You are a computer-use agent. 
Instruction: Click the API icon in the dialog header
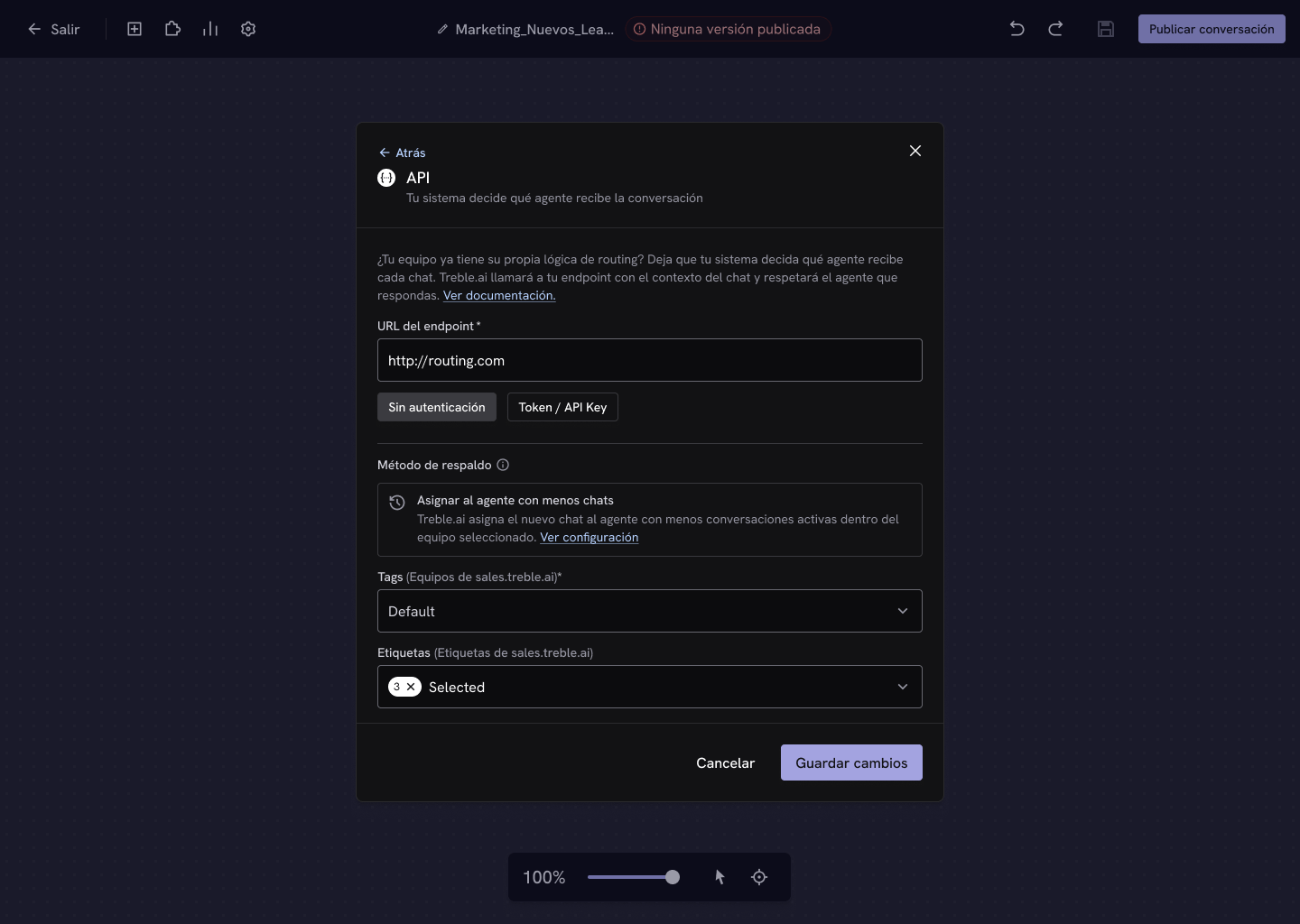pos(386,178)
